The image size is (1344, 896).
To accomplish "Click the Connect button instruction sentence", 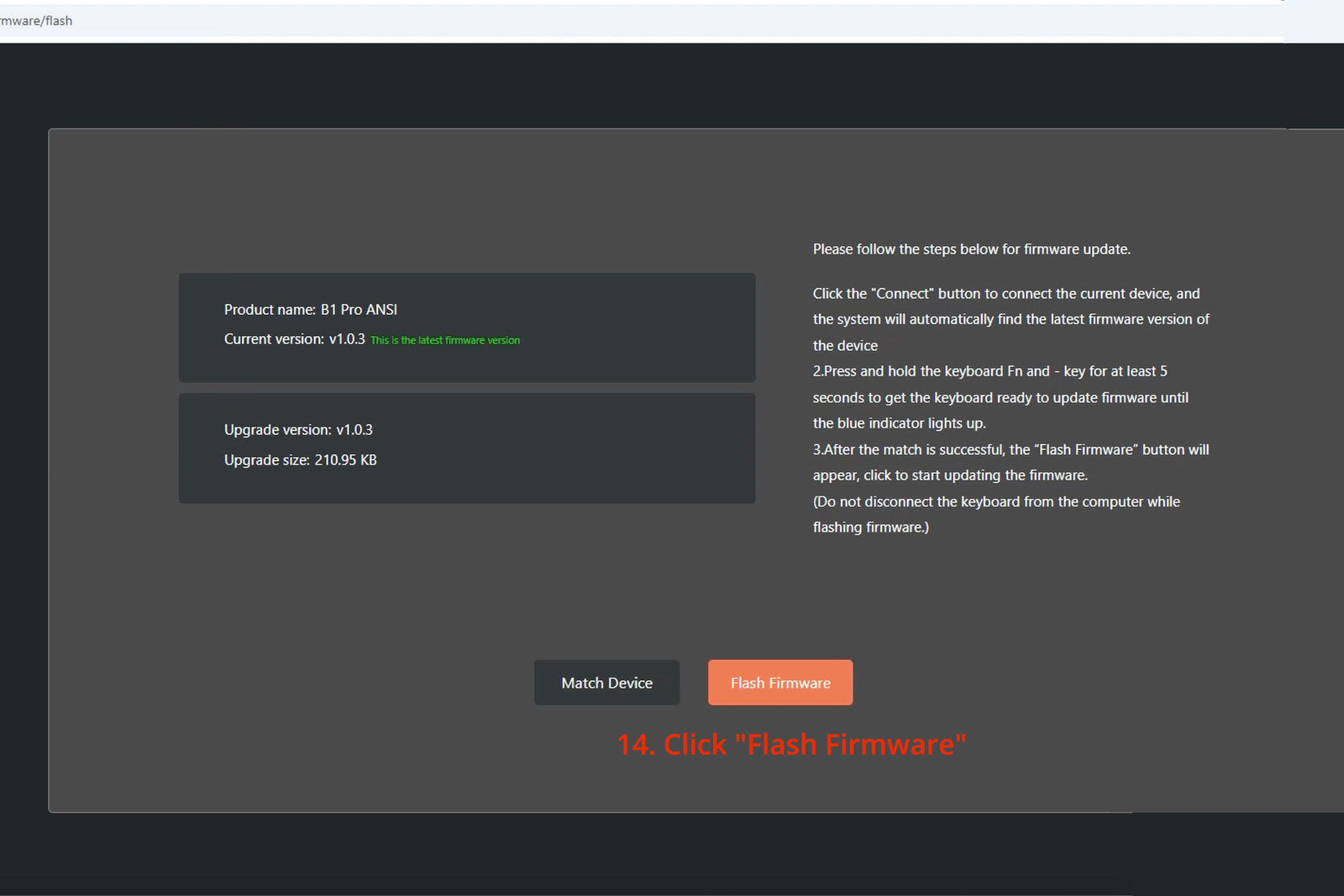I will 1005,294.
